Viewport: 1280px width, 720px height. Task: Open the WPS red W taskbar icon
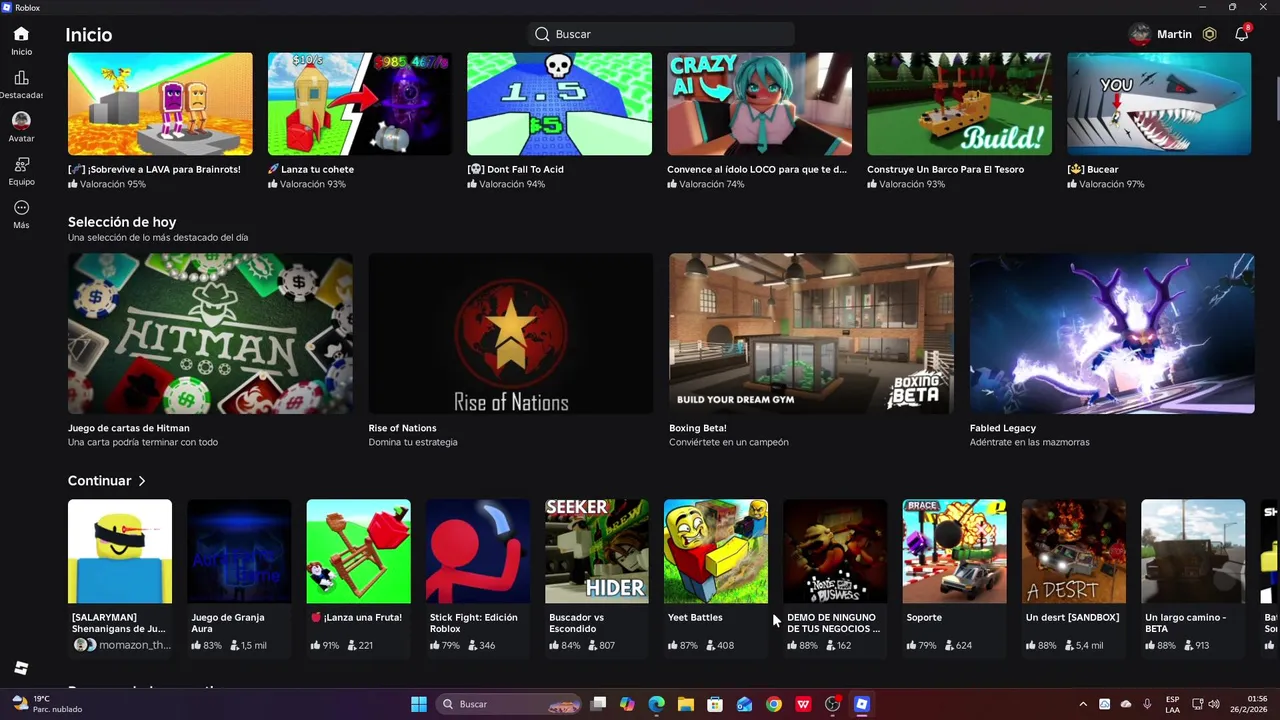(x=803, y=704)
